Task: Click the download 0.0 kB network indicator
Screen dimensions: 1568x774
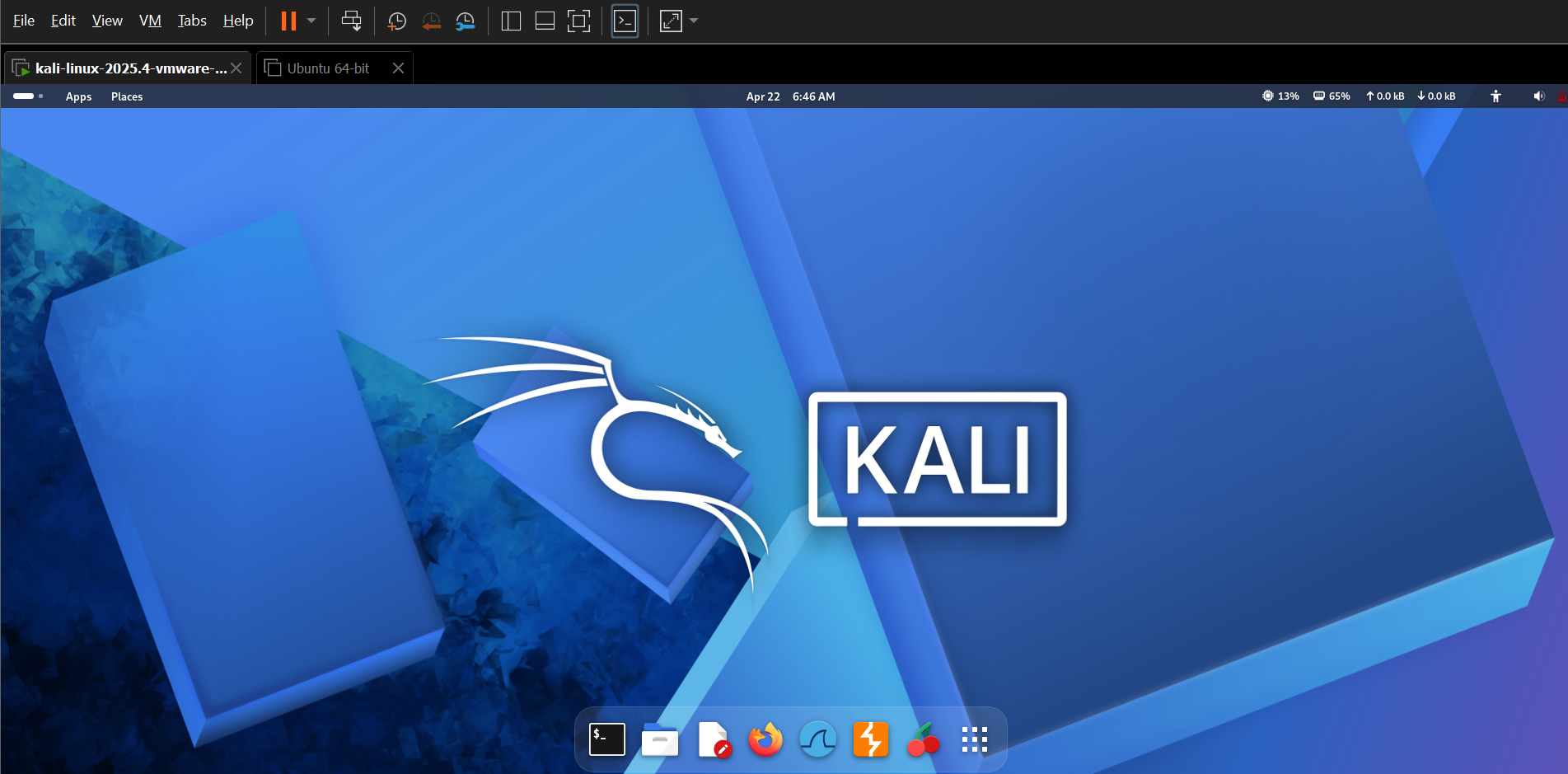Action: [x=1436, y=96]
